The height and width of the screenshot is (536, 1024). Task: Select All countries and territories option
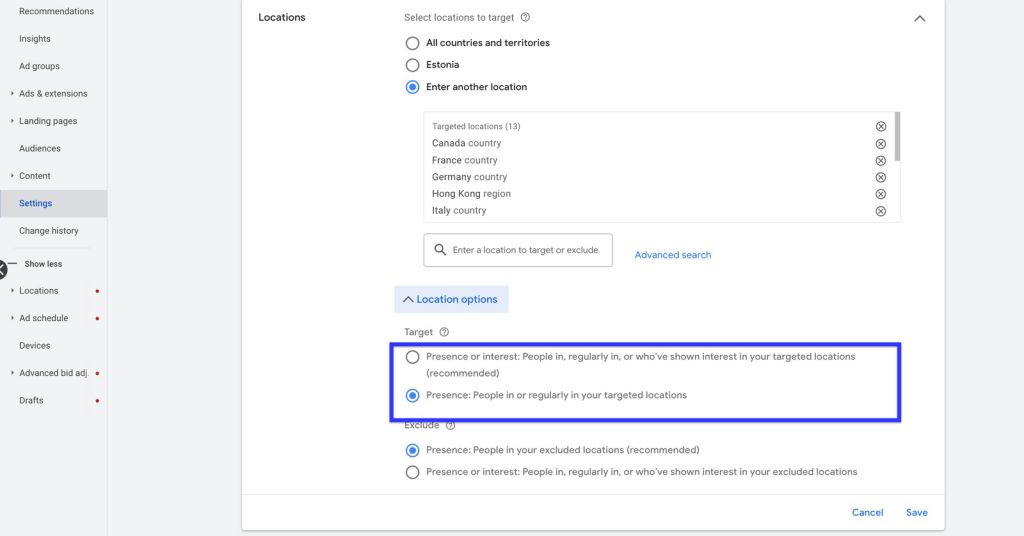412,43
